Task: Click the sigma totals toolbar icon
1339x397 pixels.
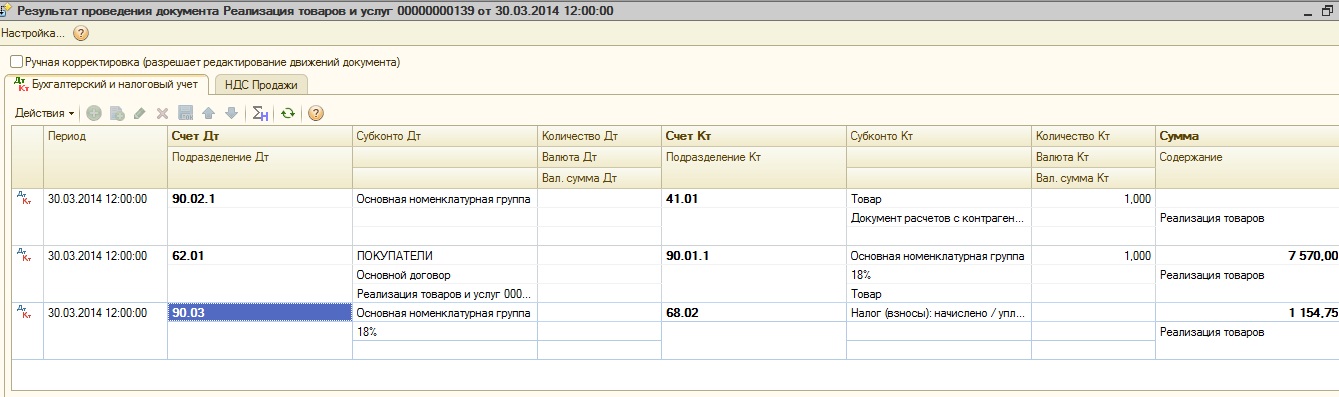Action: point(260,113)
